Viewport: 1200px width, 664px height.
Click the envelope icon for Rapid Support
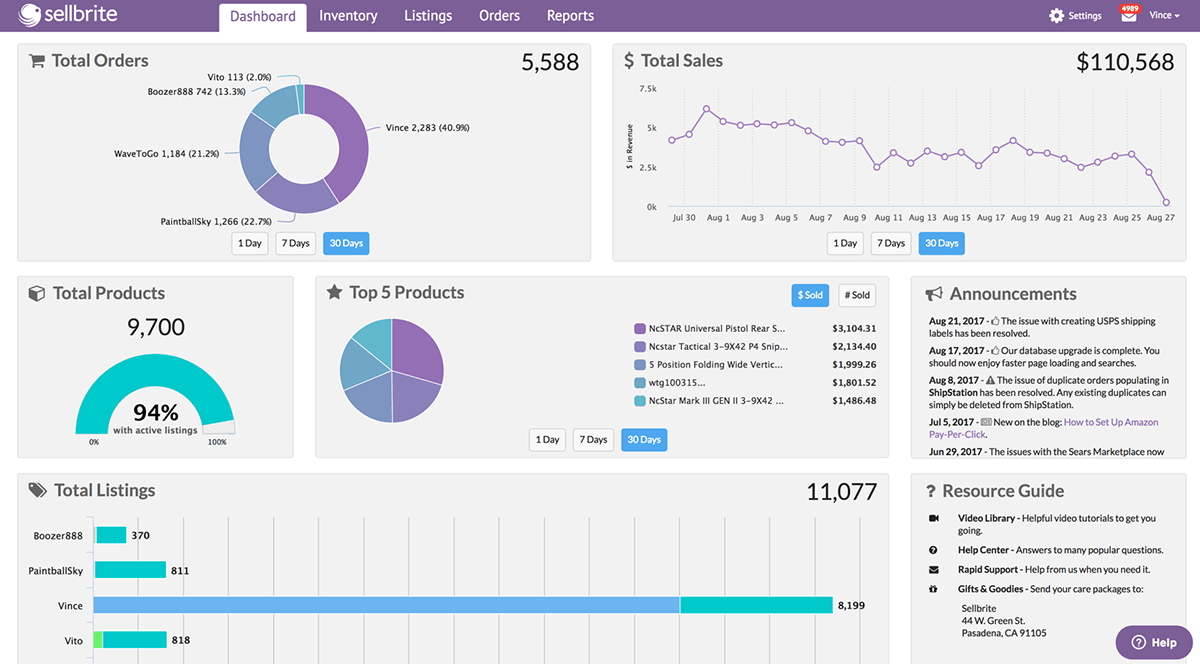coord(933,569)
